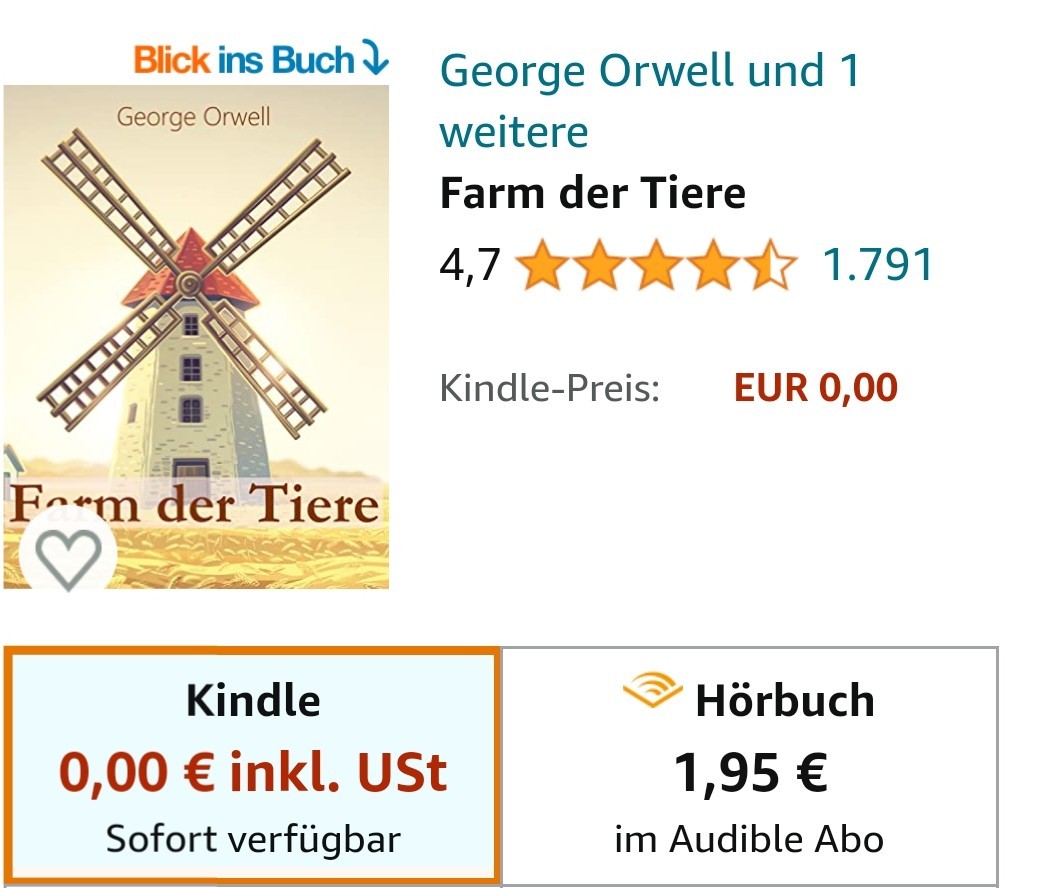This screenshot has height=888, width=1041.
Task: Click the half-filled fifth rating star
Action: pos(770,265)
